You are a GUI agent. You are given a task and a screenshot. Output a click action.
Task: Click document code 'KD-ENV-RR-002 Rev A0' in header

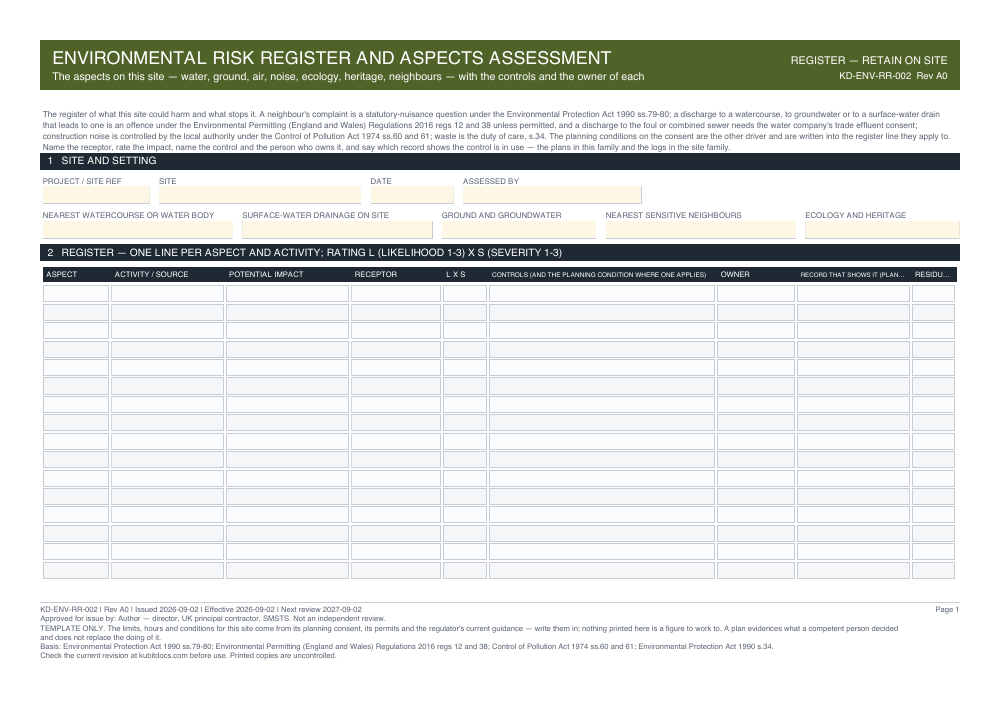(893, 76)
